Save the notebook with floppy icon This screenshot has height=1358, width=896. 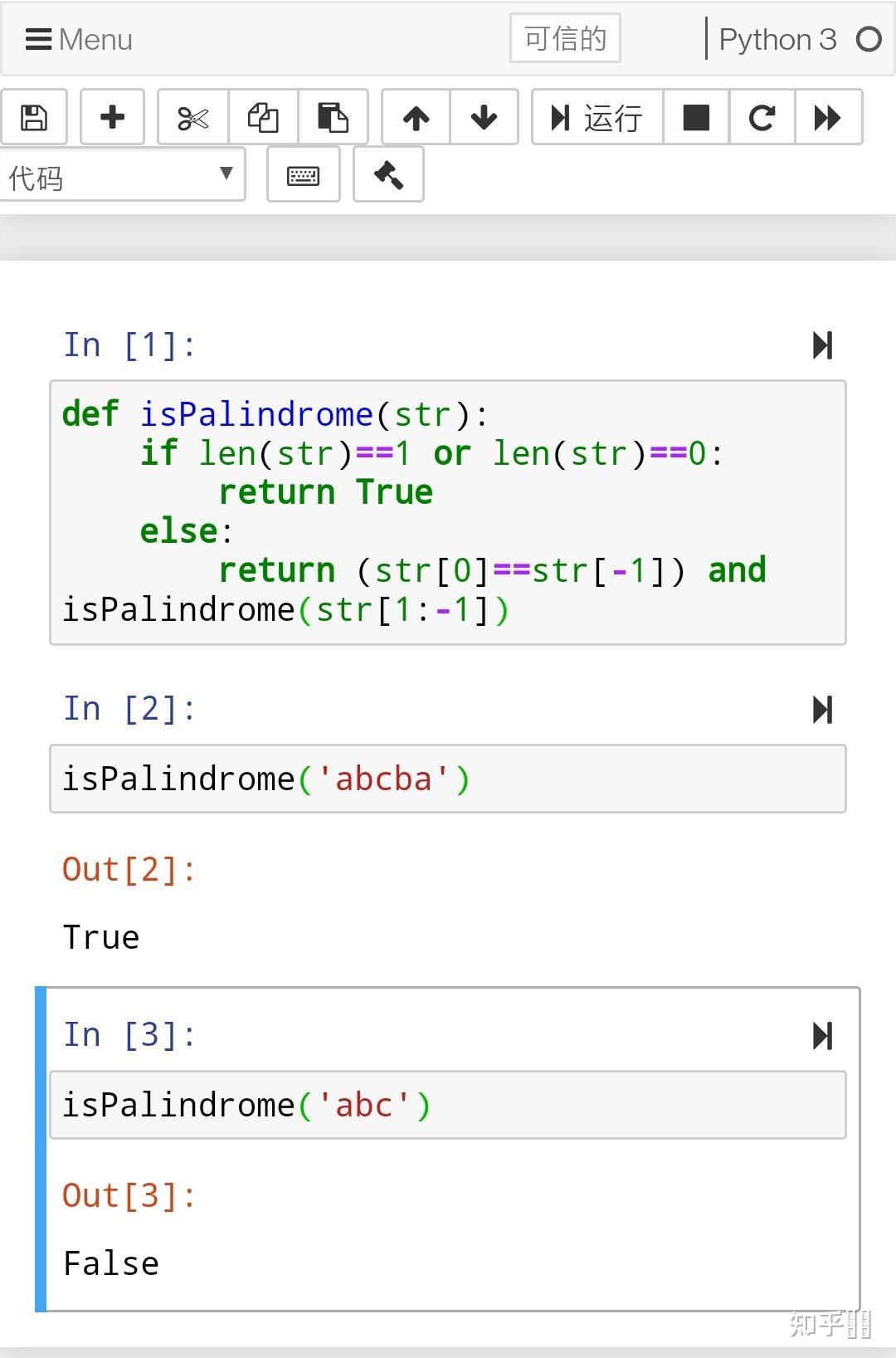[x=34, y=117]
